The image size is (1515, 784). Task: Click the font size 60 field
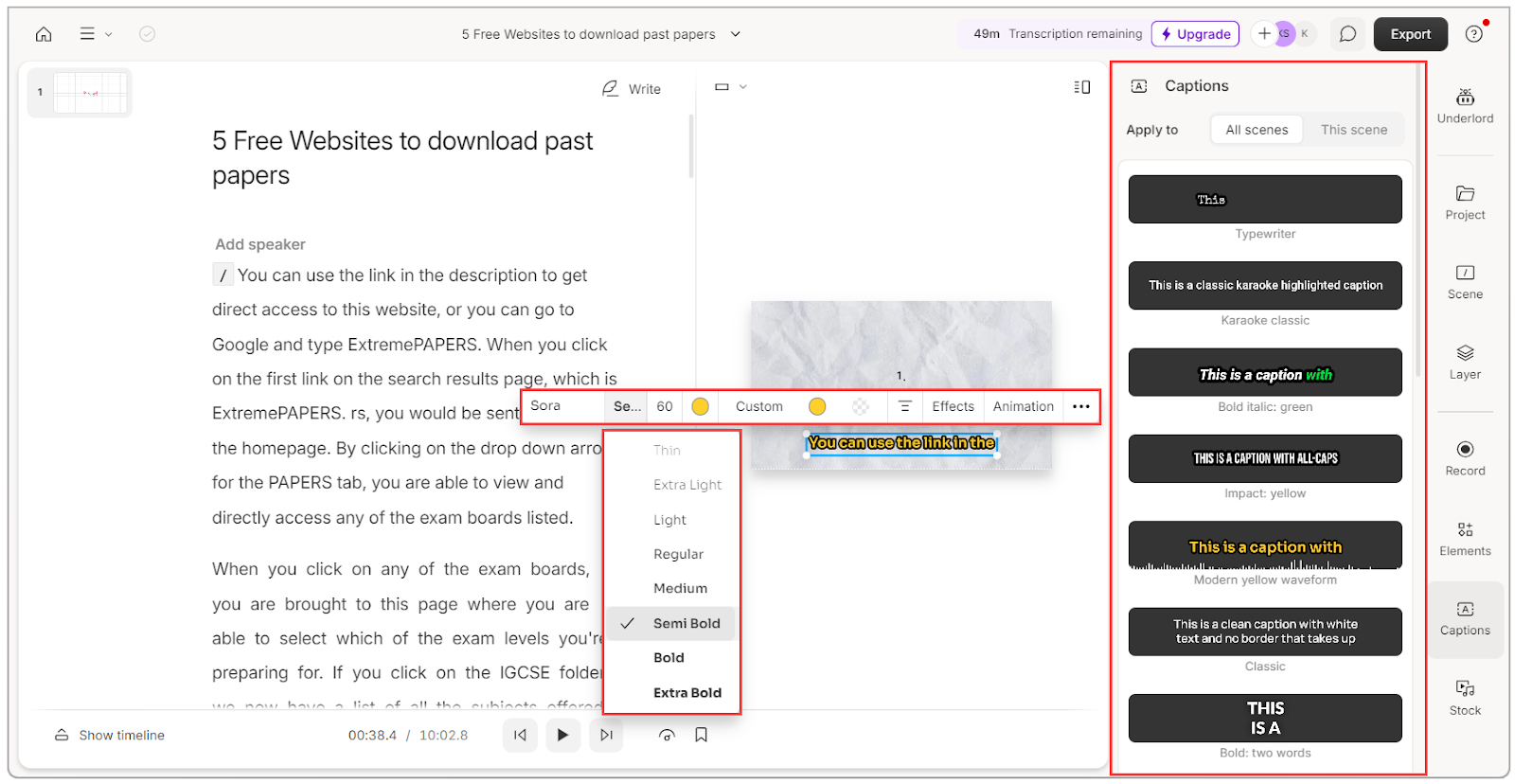tap(665, 406)
